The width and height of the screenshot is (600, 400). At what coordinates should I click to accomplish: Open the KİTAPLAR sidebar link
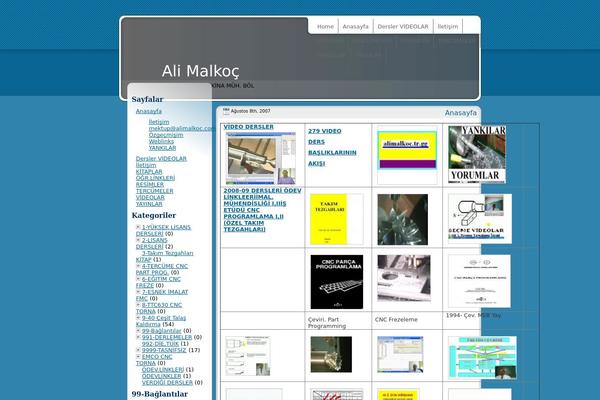pos(149,172)
